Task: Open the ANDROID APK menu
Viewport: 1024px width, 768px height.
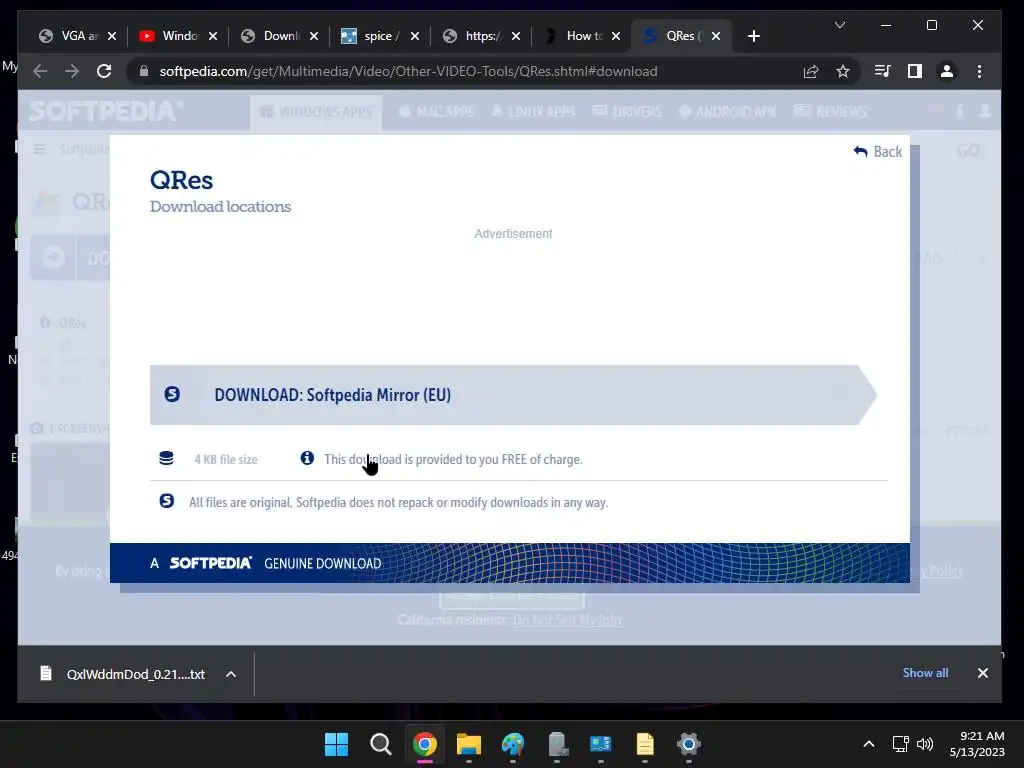Action: pyautogui.click(x=728, y=112)
